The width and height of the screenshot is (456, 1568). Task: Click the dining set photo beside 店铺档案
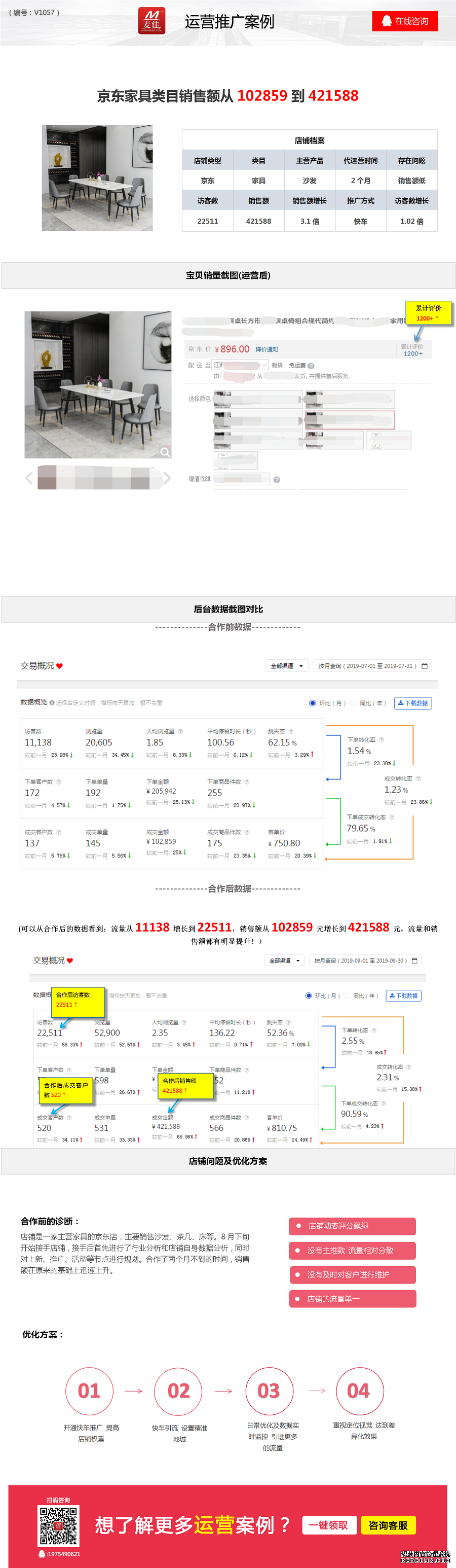click(x=97, y=177)
